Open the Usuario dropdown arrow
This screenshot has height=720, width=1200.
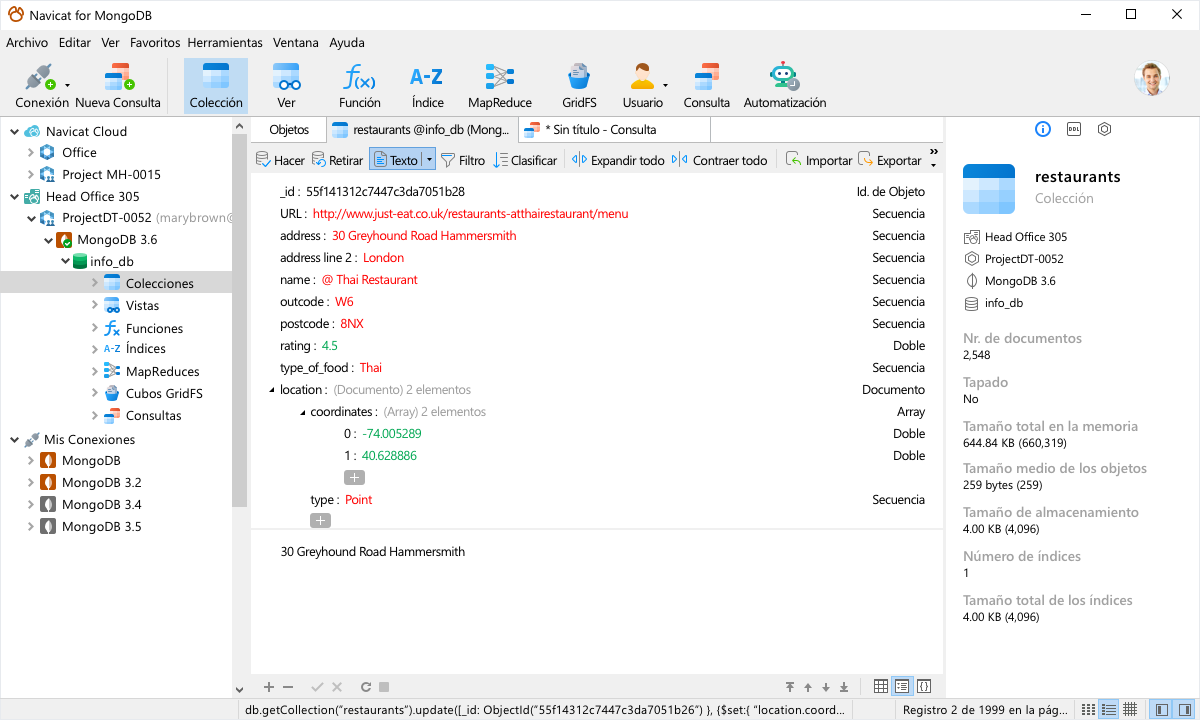point(666,86)
